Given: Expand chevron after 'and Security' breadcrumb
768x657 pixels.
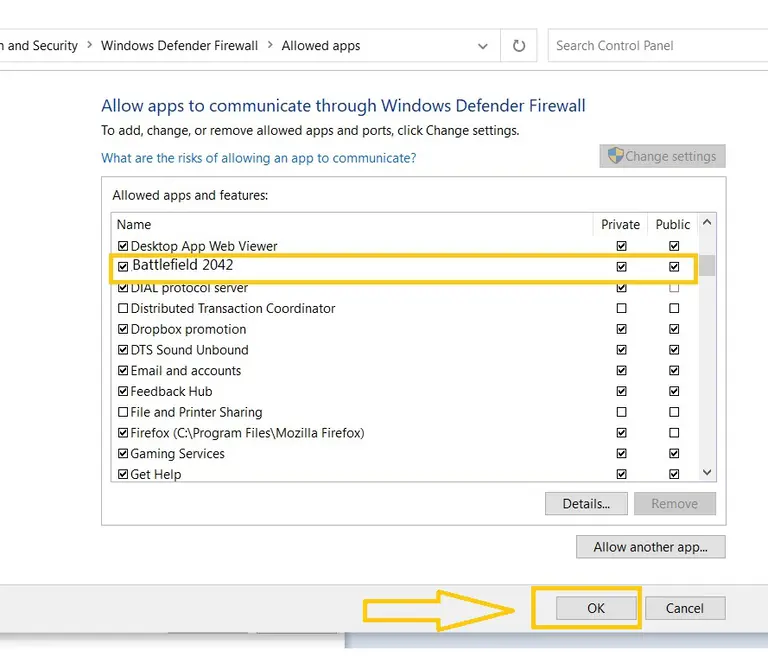Looking at the screenshot, I should click(89, 45).
